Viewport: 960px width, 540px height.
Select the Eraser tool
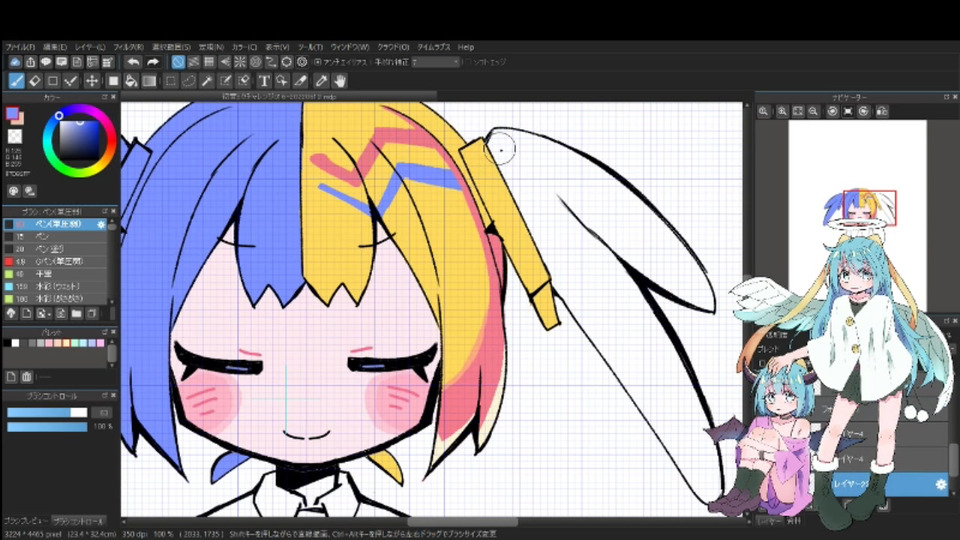pyautogui.click(x=35, y=81)
